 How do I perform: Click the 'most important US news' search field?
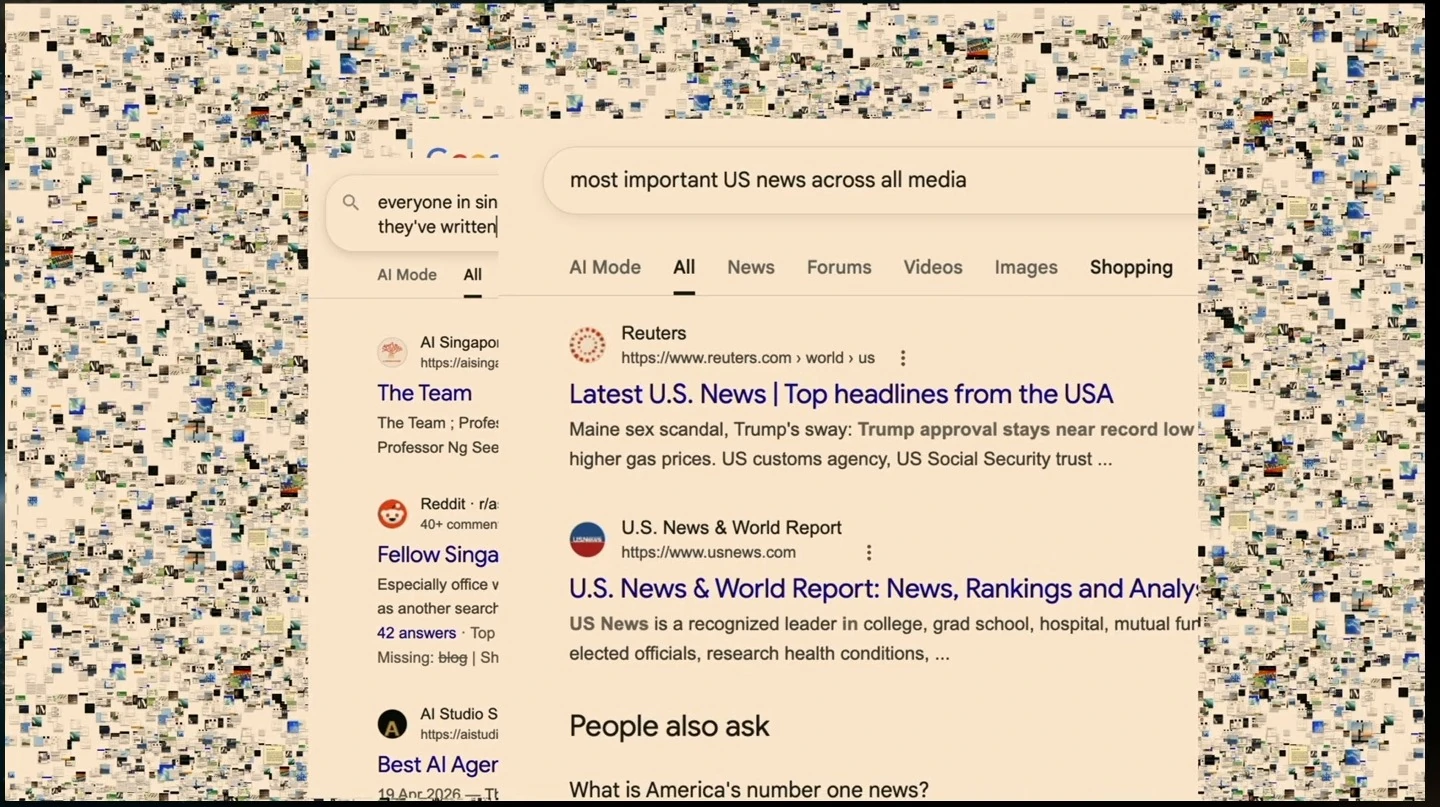click(870, 180)
